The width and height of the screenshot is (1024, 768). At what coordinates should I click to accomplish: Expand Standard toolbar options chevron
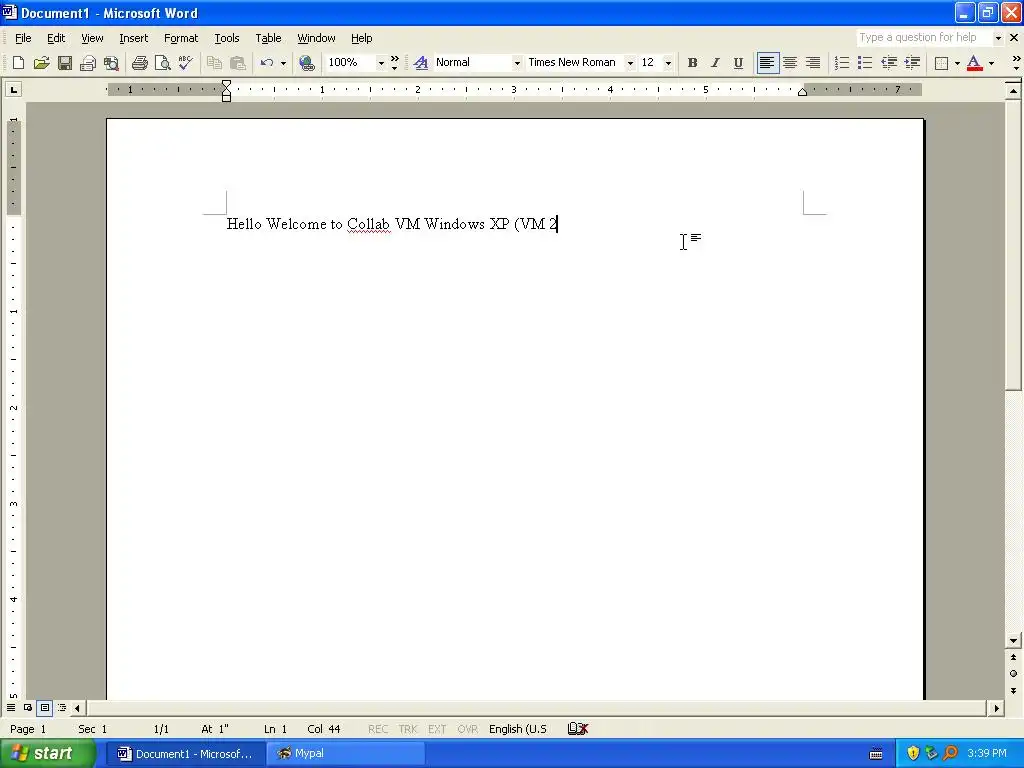(394, 63)
